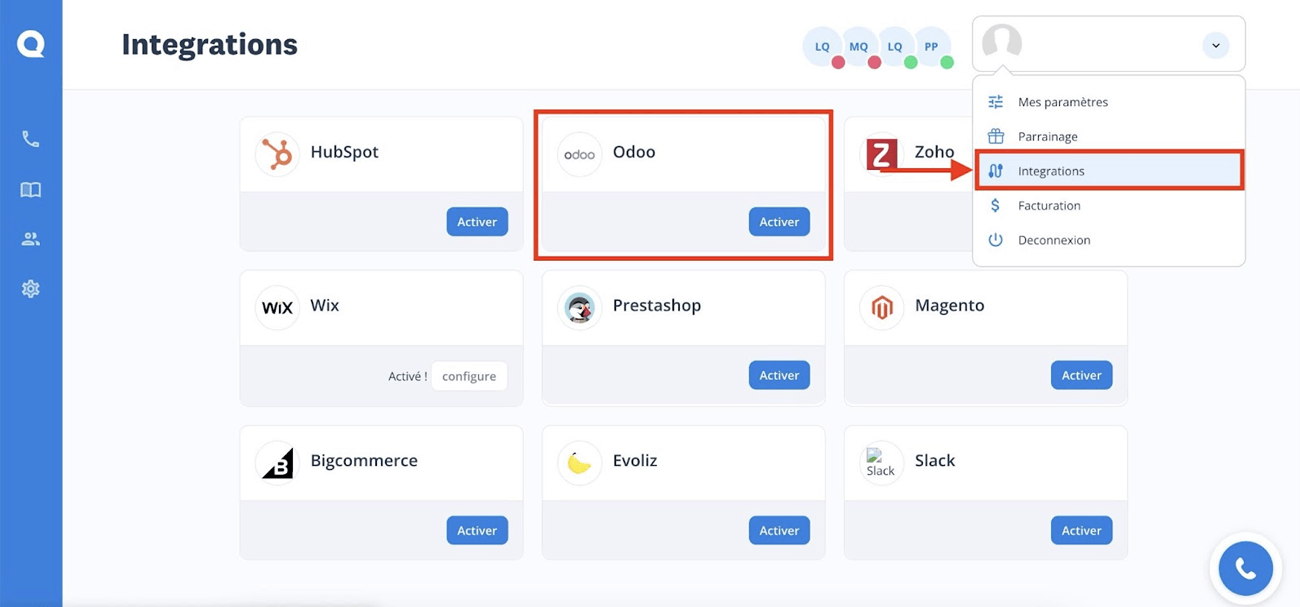This screenshot has width=1300, height=607.
Task: Open the users icon in the sidebar
Action: point(31,239)
